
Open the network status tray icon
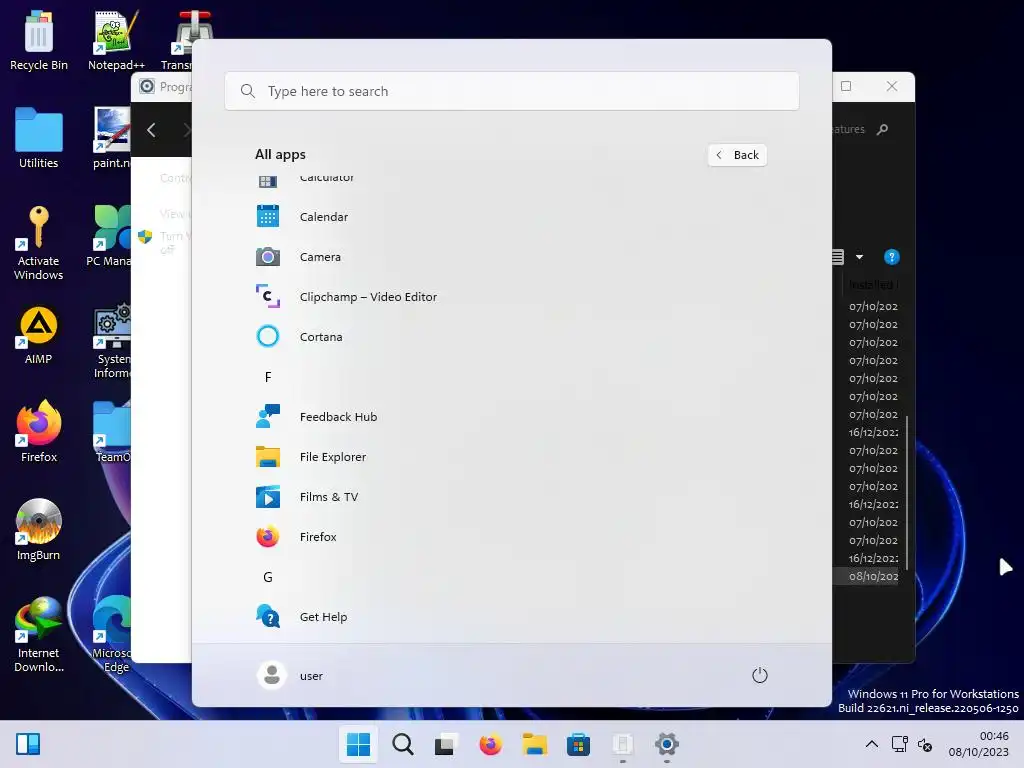tap(899, 744)
